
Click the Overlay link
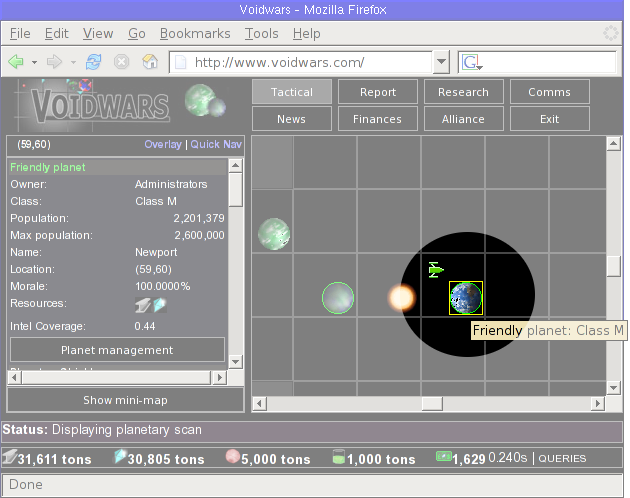click(x=163, y=144)
